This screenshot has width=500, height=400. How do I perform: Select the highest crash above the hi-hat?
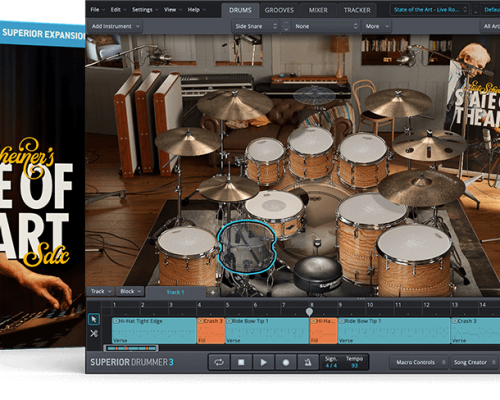coord(235,104)
